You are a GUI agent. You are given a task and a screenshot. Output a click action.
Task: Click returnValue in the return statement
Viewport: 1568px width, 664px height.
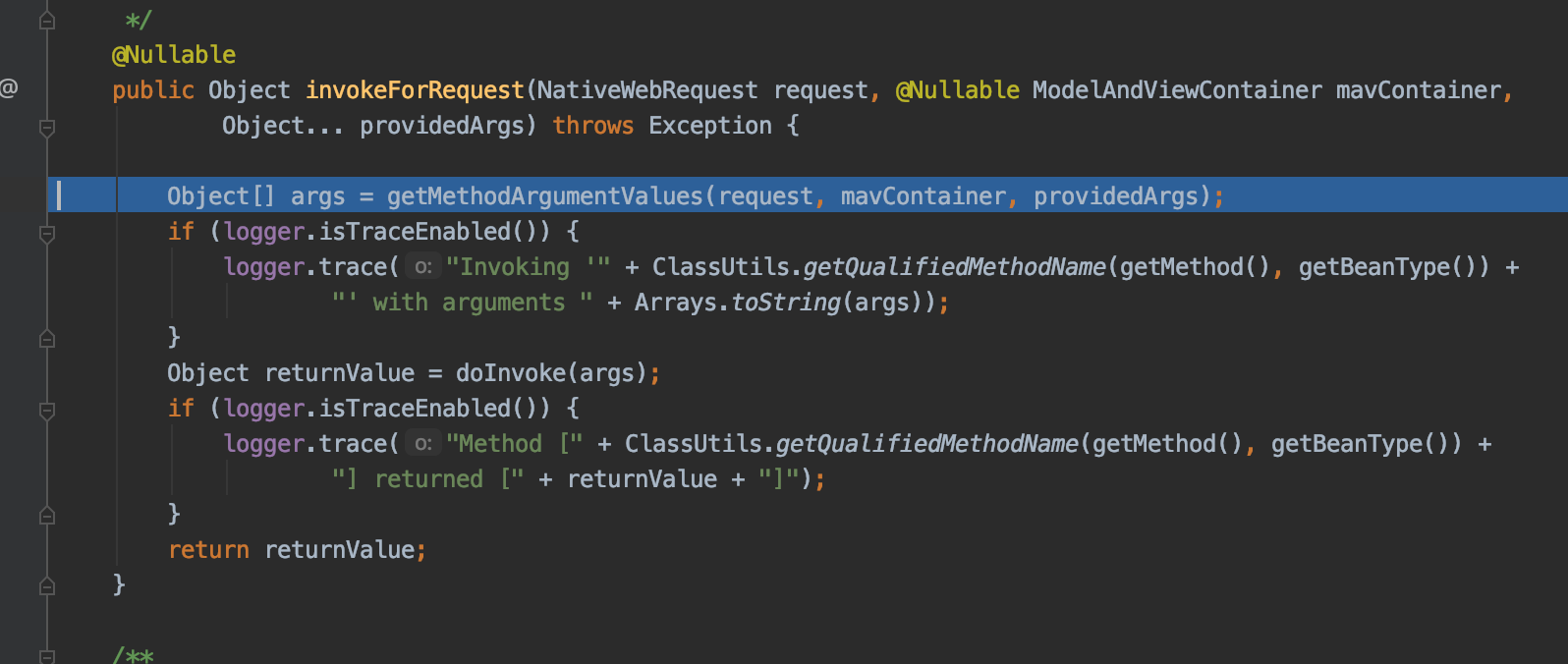[340, 550]
